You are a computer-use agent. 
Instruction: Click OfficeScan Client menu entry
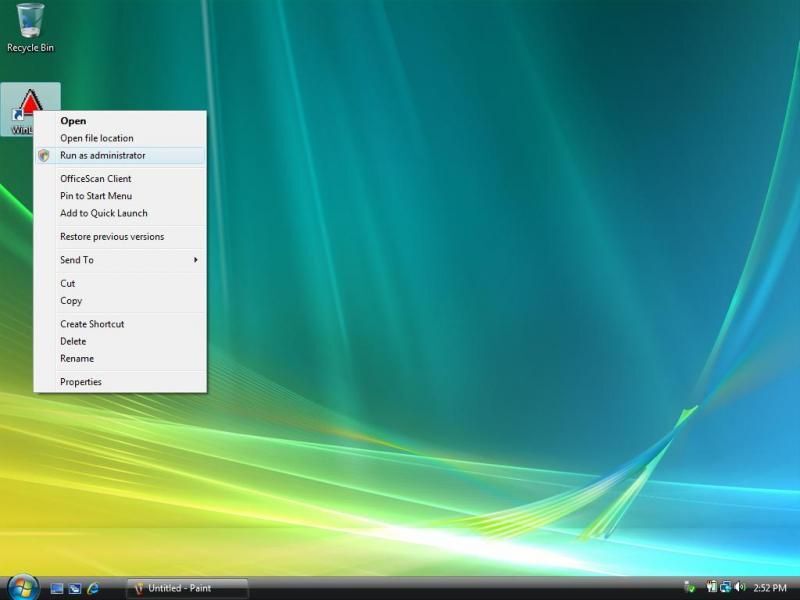click(95, 179)
